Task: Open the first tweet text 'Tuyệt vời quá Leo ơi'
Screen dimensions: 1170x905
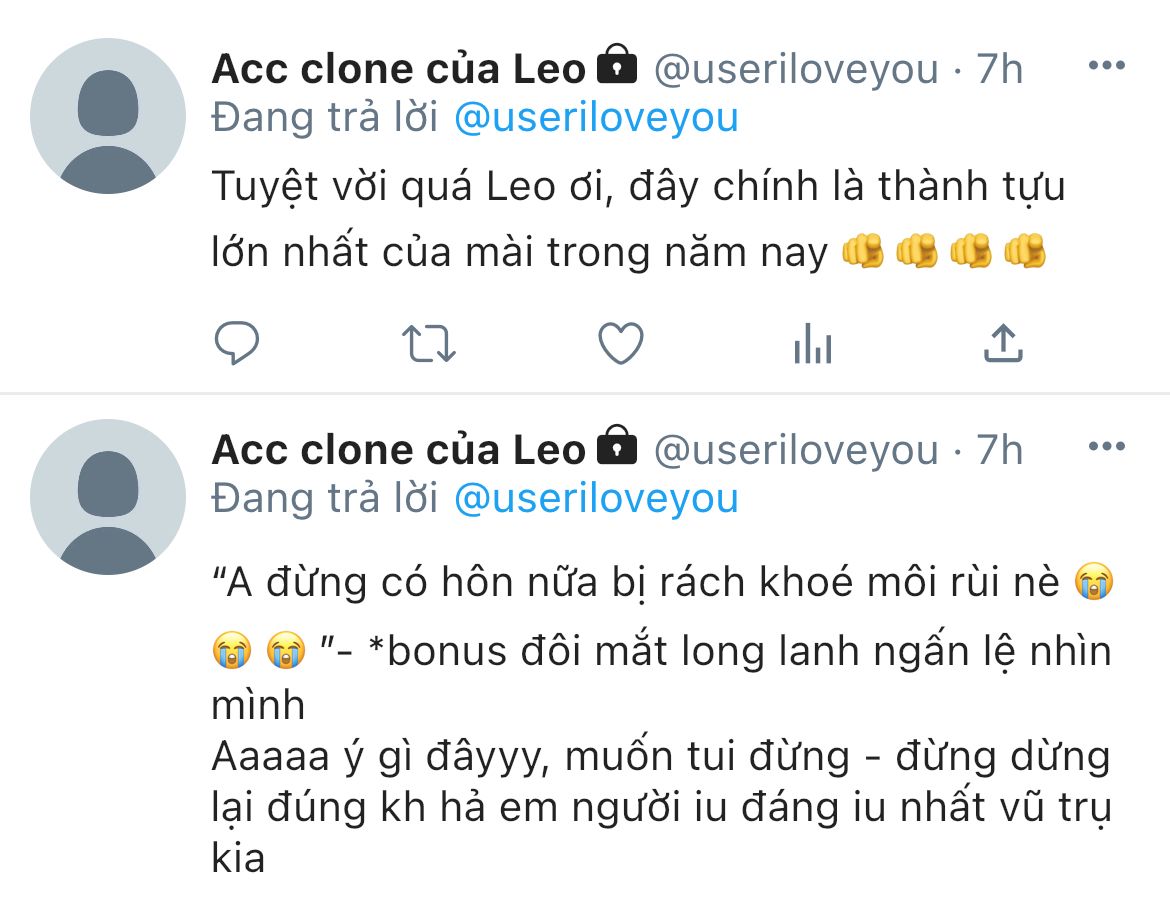Action: tap(637, 187)
